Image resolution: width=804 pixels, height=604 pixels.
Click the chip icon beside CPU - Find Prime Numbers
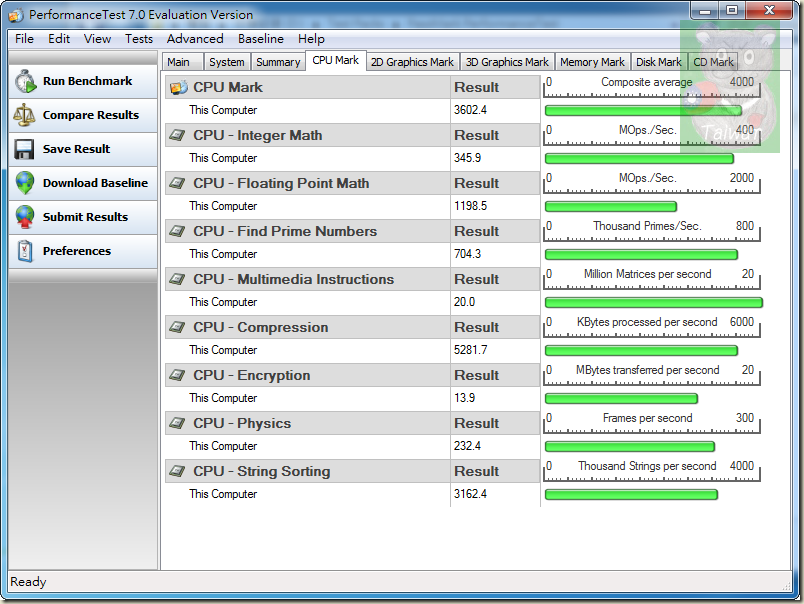pos(177,231)
